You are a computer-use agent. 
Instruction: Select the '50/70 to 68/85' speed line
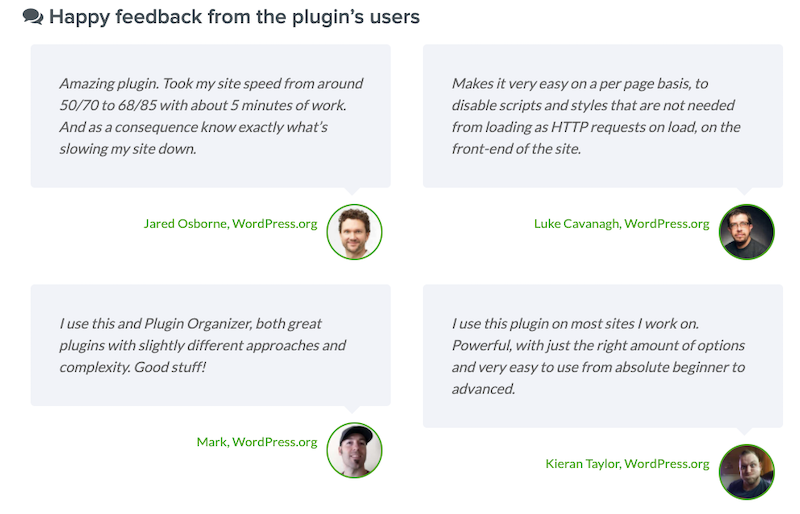[x=203, y=105]
